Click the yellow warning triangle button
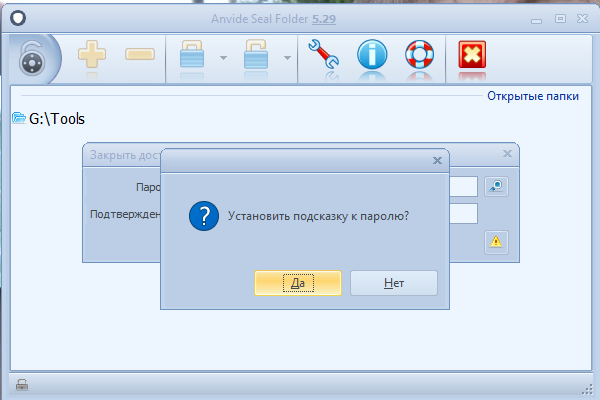This screenshot has width=600, height=400. pos(497,240)
